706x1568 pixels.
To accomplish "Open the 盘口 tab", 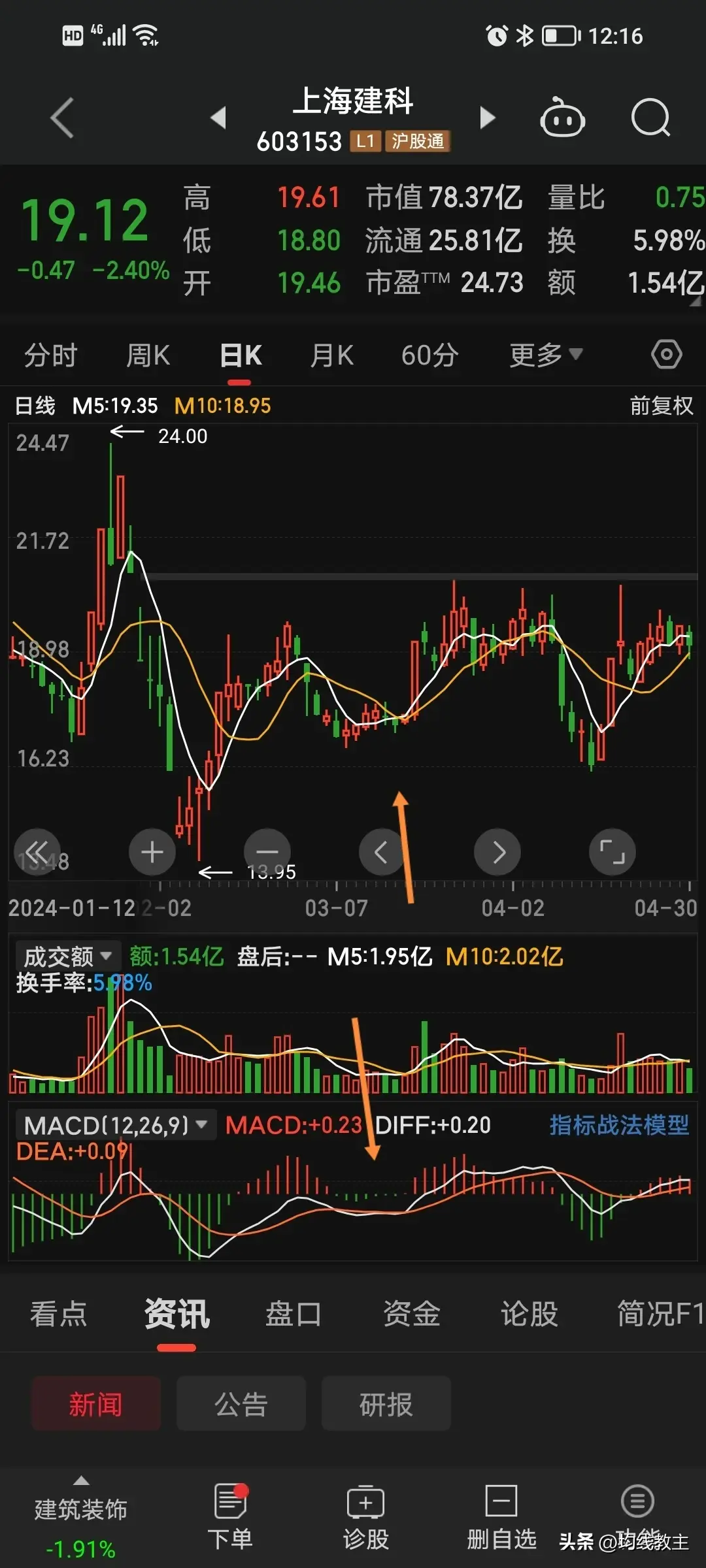I will 294,1314.
